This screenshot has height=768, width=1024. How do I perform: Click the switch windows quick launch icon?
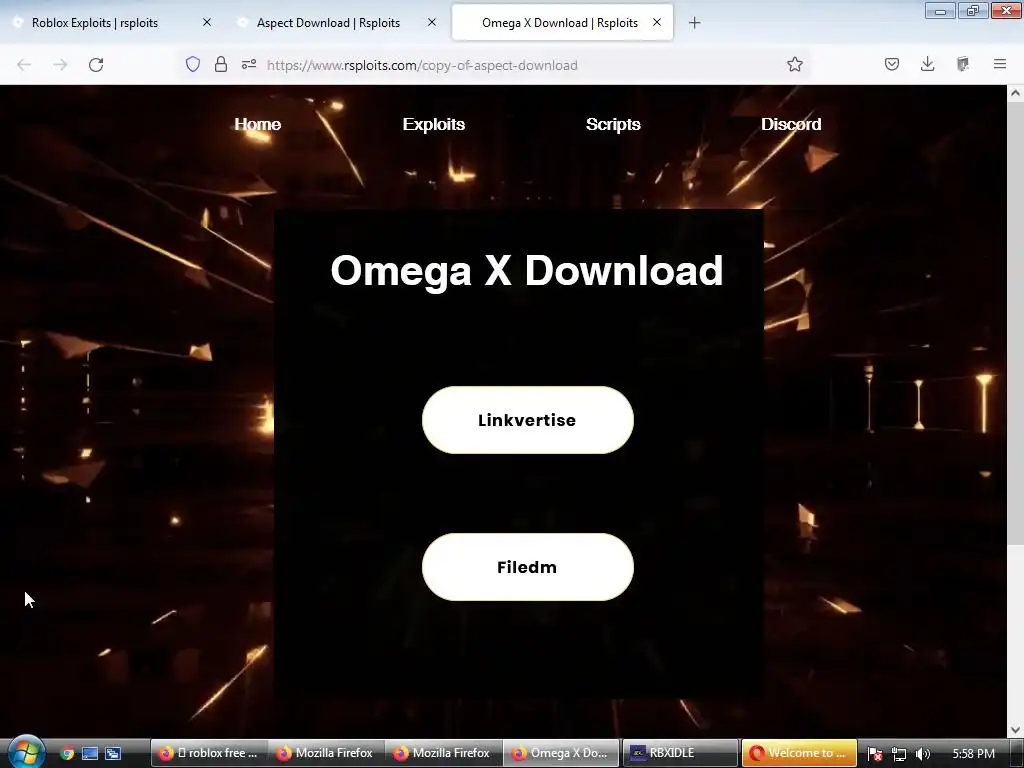coord(113,753)
